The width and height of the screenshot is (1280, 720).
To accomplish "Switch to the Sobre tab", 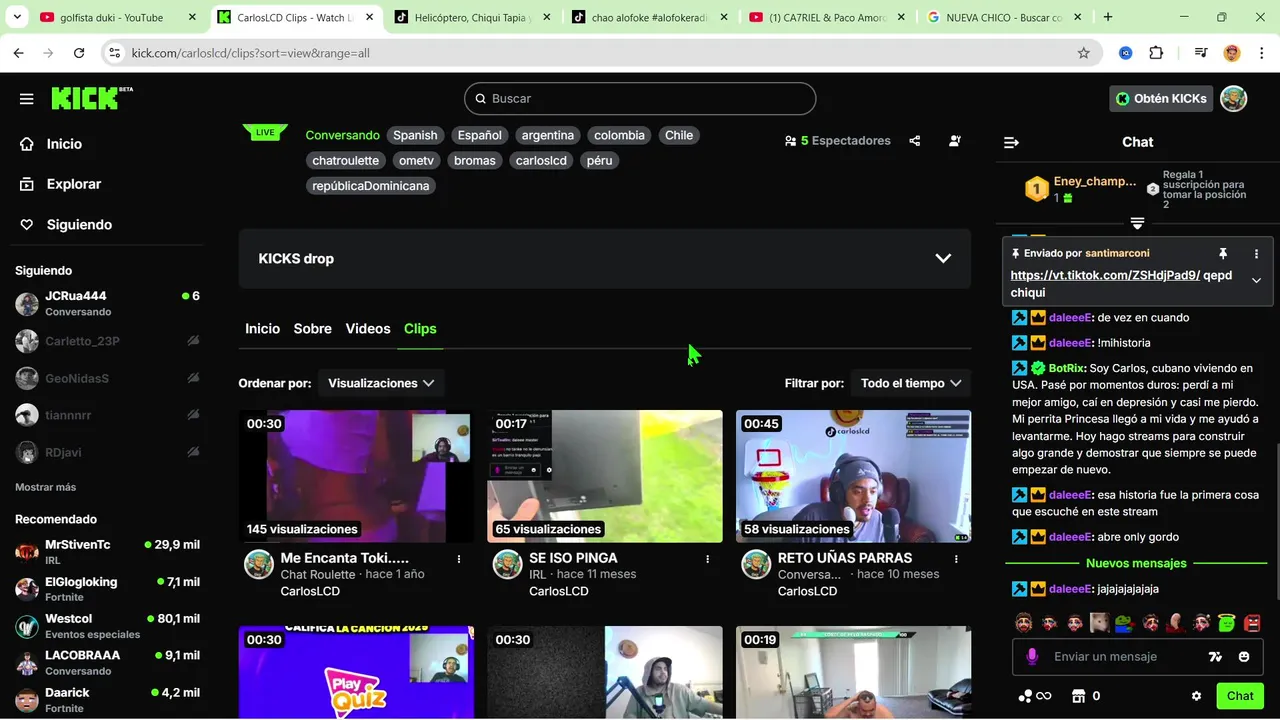I will [312, 328].
